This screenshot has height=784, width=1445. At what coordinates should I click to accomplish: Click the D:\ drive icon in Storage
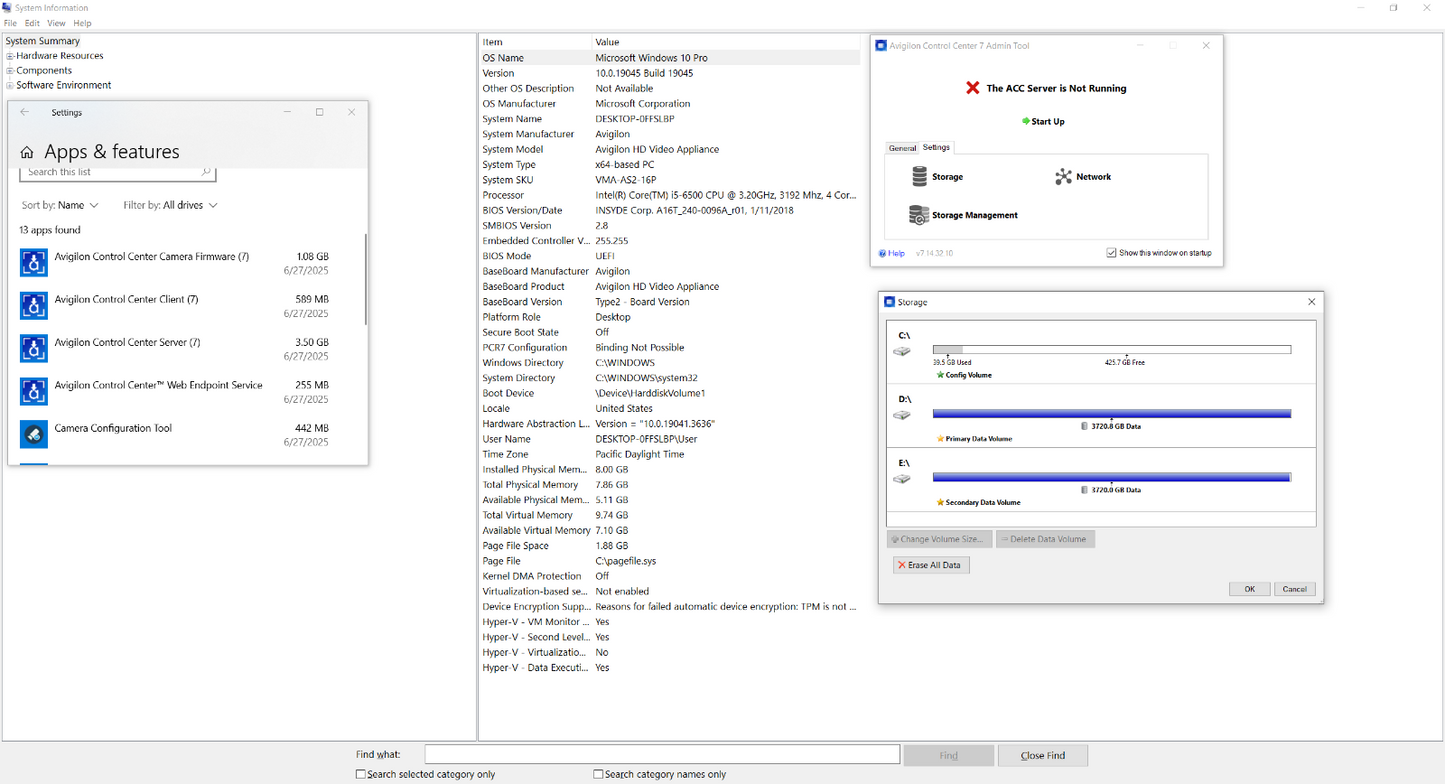(902, 415)
